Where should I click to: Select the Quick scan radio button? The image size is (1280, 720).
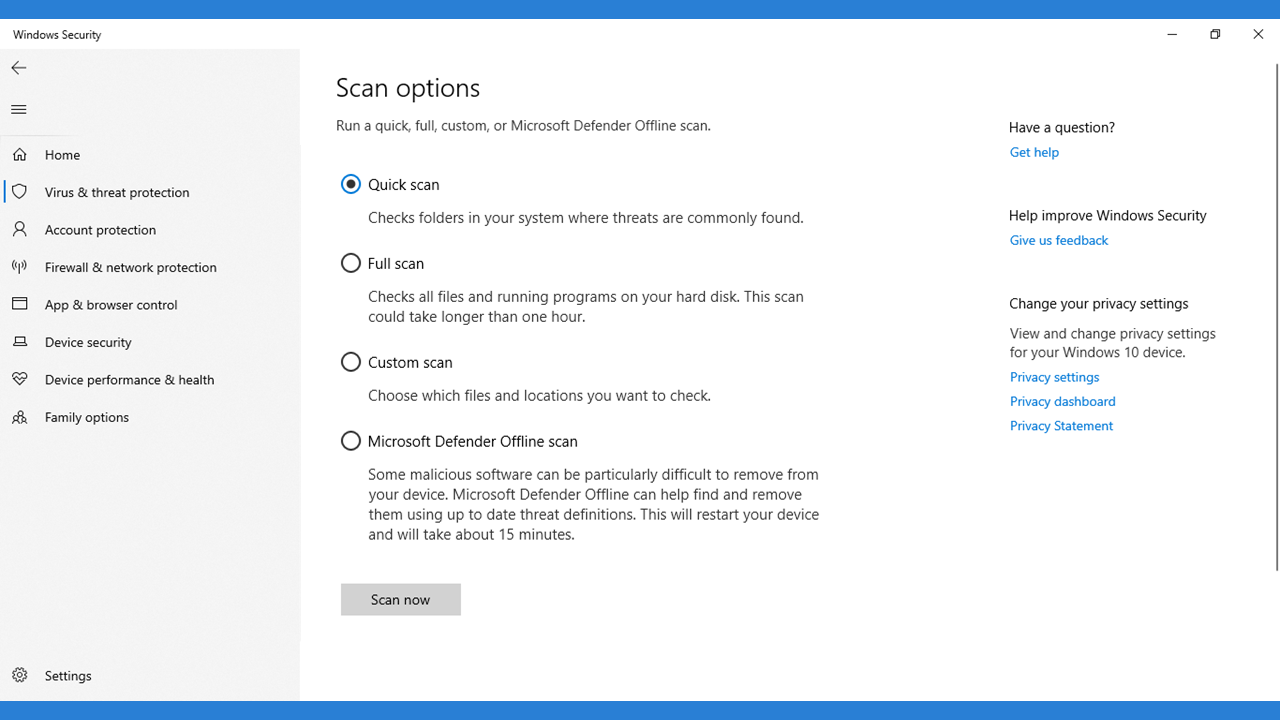[x=350, y=184]
